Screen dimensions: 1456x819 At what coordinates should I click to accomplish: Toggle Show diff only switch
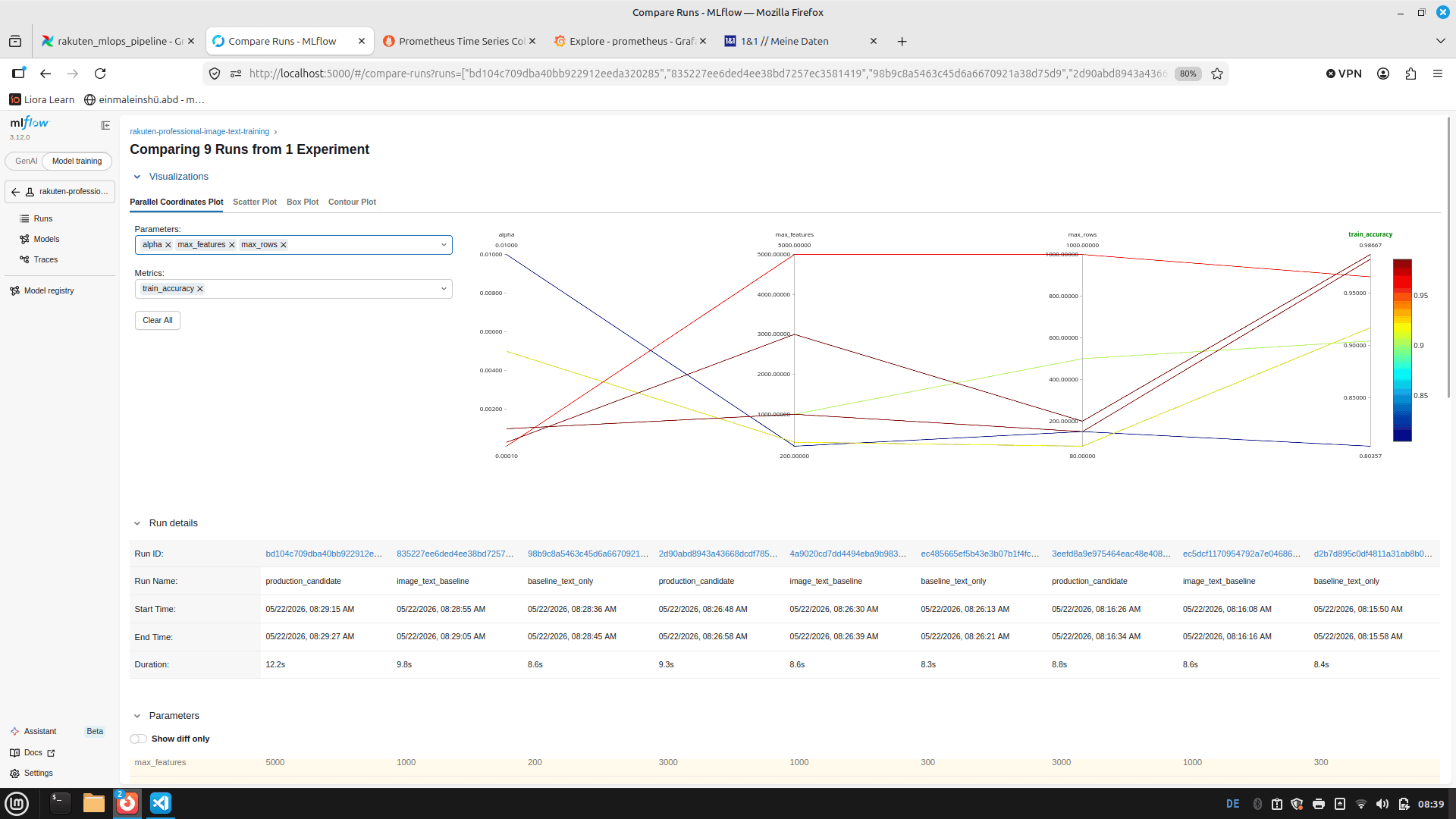[138, 739]
